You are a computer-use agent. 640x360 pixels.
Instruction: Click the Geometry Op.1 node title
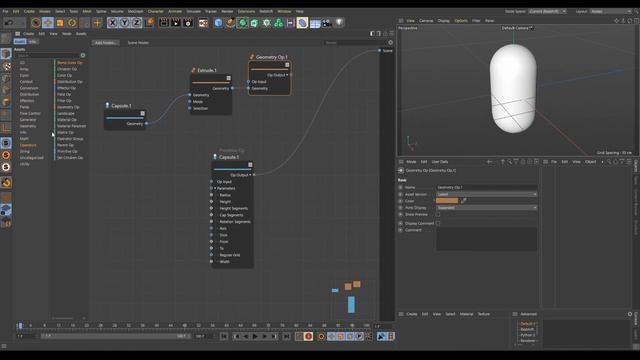[272, 57]
